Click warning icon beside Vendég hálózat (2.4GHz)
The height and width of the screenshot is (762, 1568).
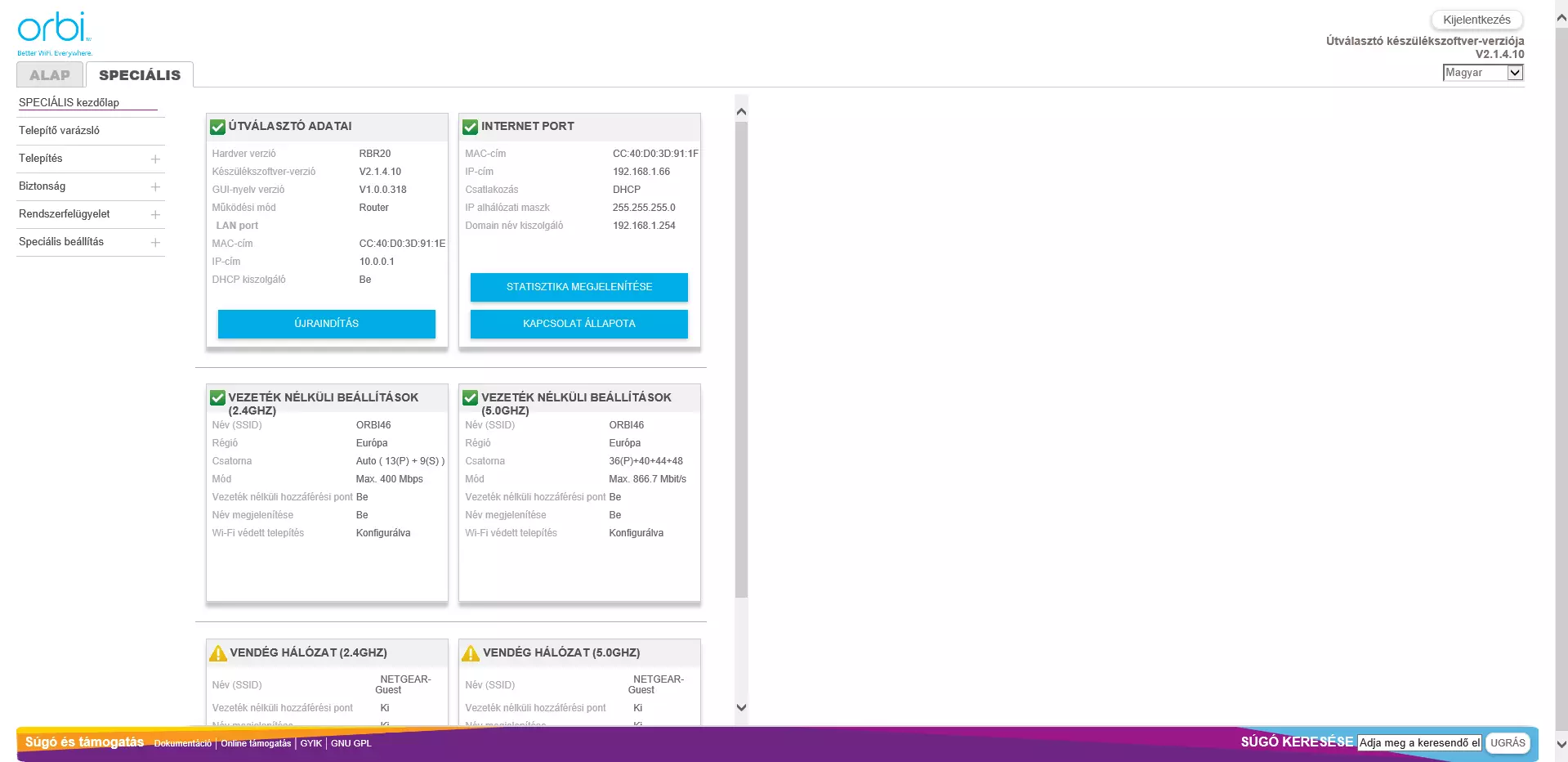(218, 653)
